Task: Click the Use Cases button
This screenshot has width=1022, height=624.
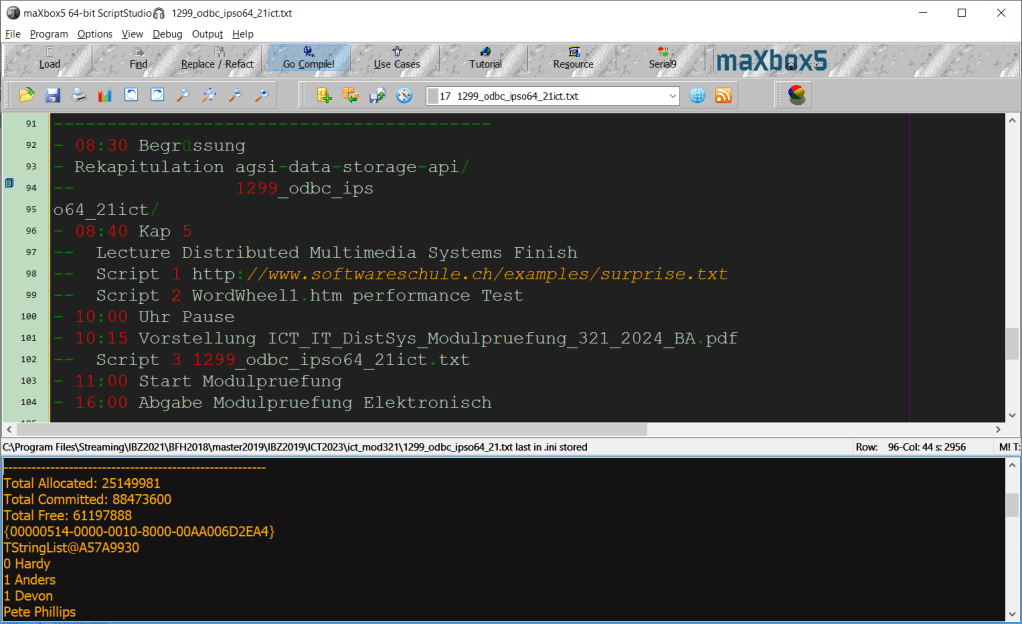Action: point(397,59)
